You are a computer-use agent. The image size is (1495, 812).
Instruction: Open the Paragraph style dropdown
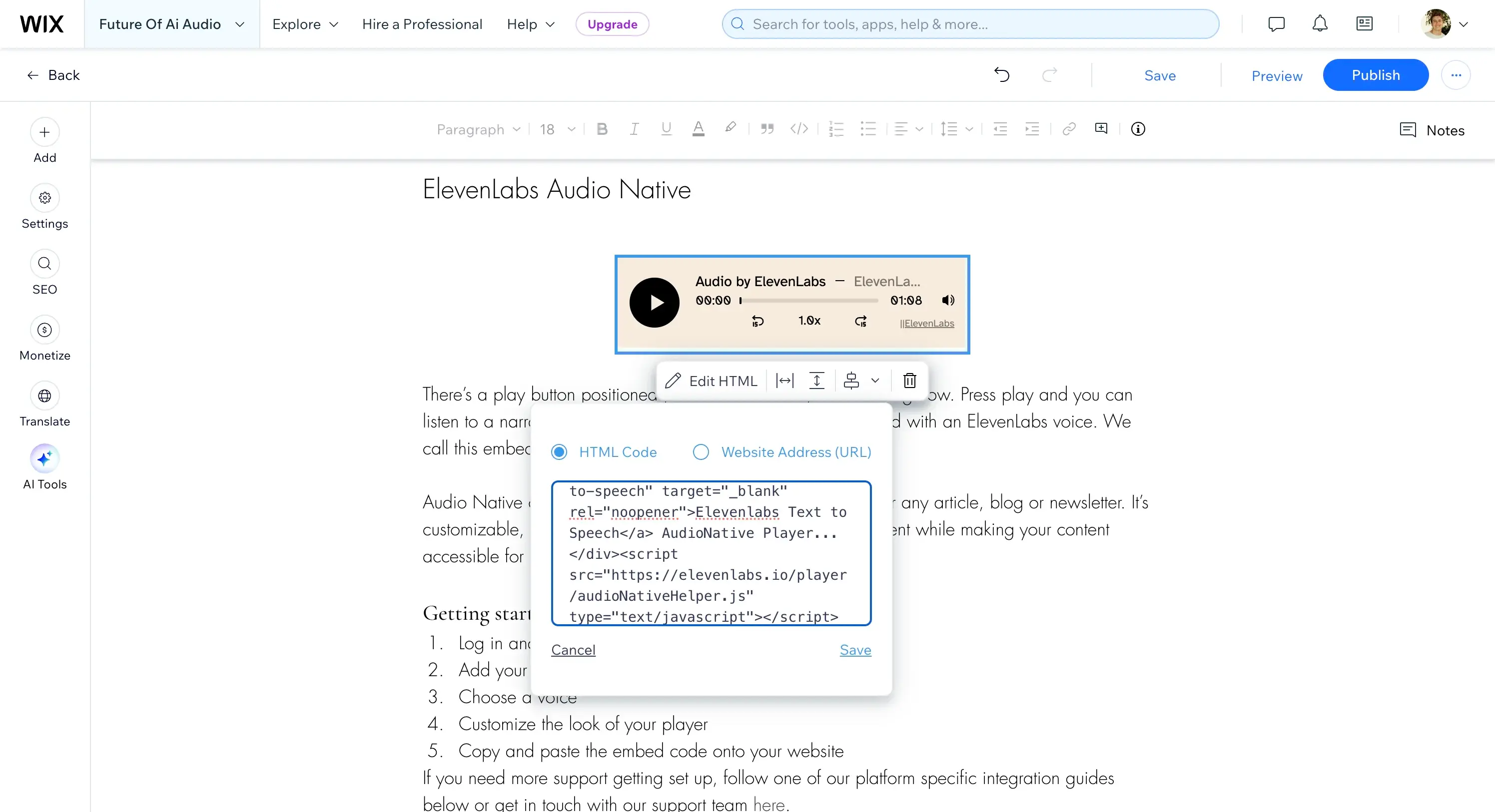pyautogui.click(x=478, y=129)
